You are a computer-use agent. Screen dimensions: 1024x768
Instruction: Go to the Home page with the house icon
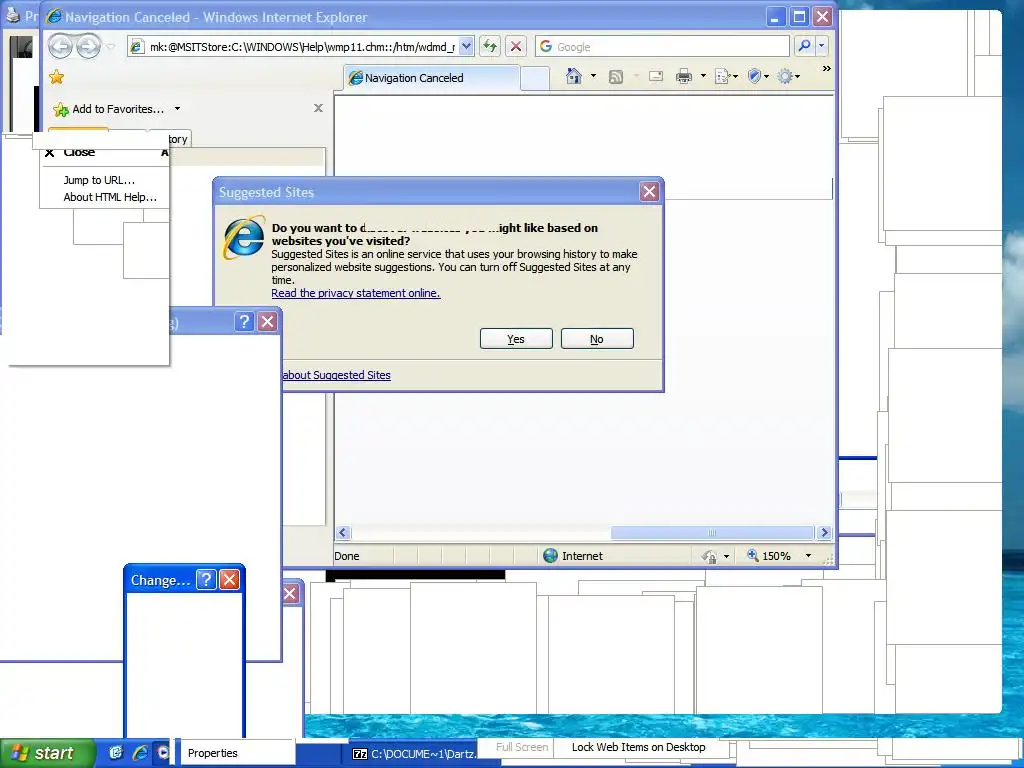coord(573,76)
